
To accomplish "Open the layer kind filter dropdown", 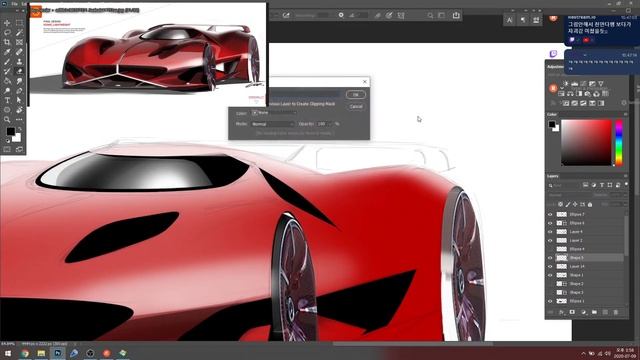I will pos(564,185).
